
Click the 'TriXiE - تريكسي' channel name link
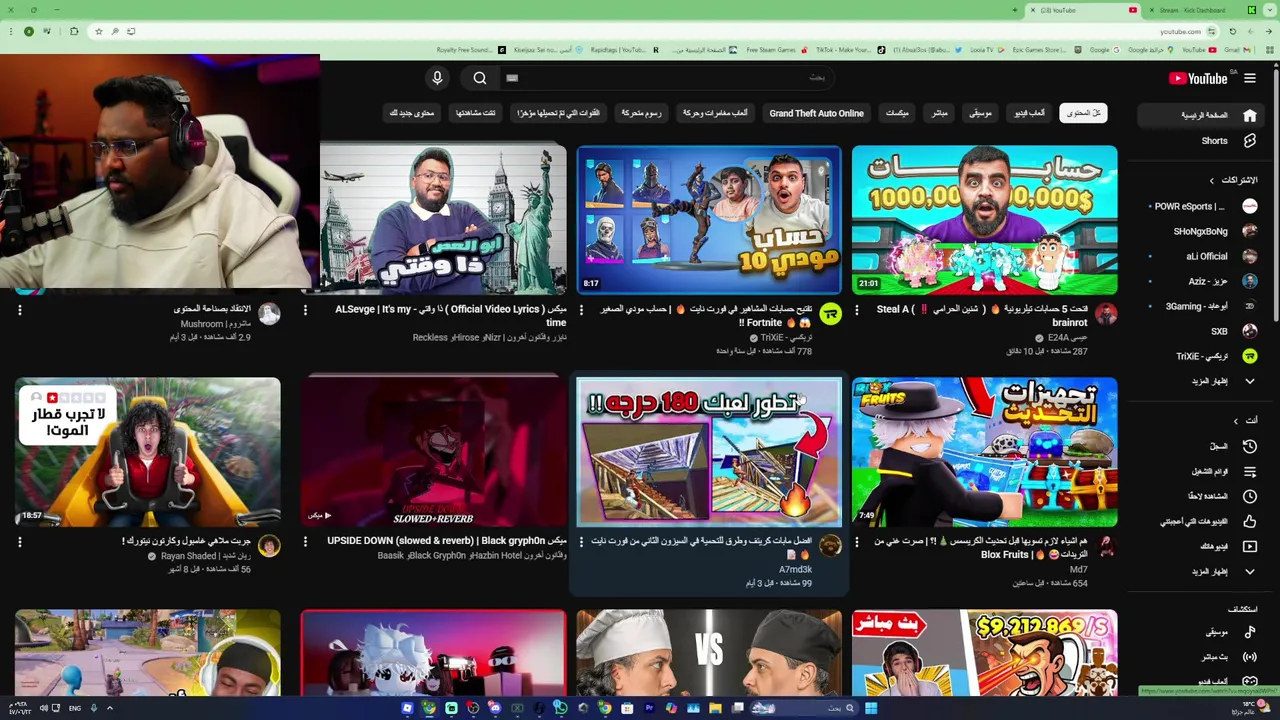pos(786,338)
